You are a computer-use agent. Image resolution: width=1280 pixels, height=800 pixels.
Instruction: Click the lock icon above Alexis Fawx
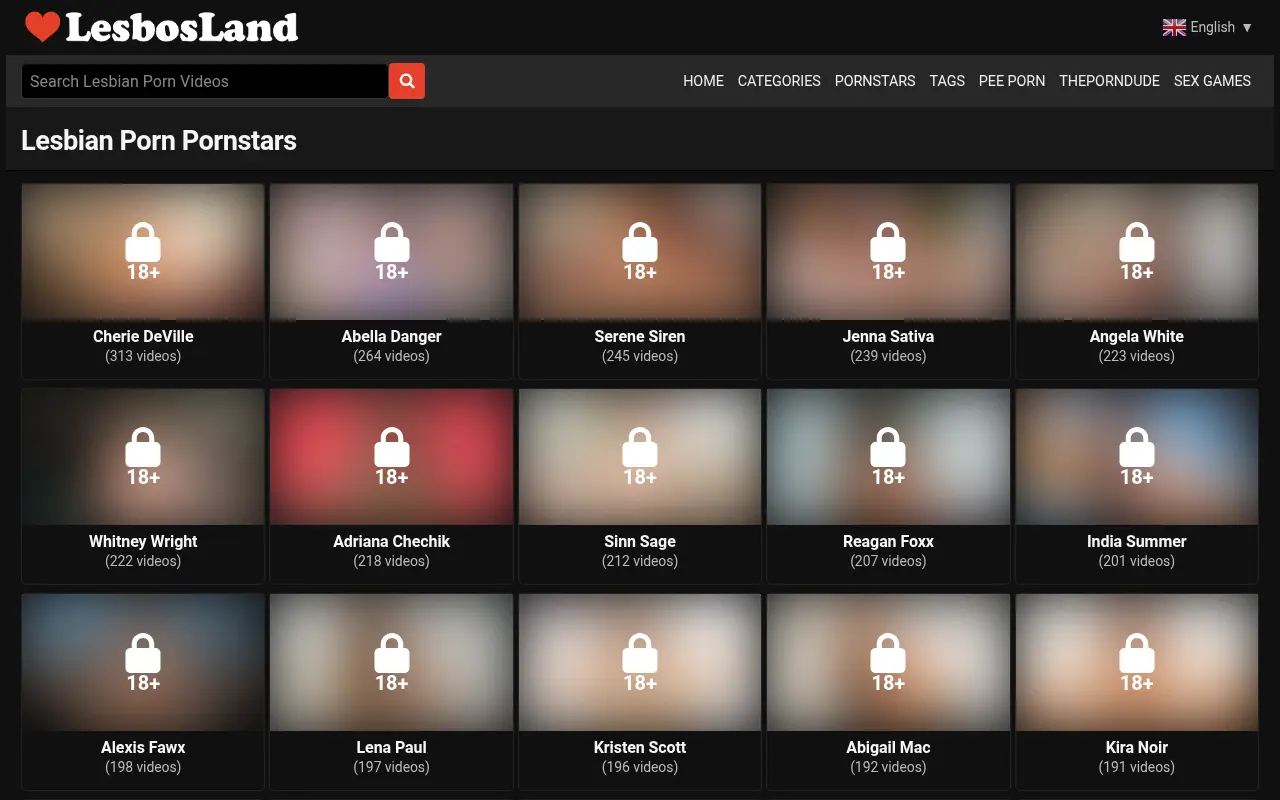point(143,653)
